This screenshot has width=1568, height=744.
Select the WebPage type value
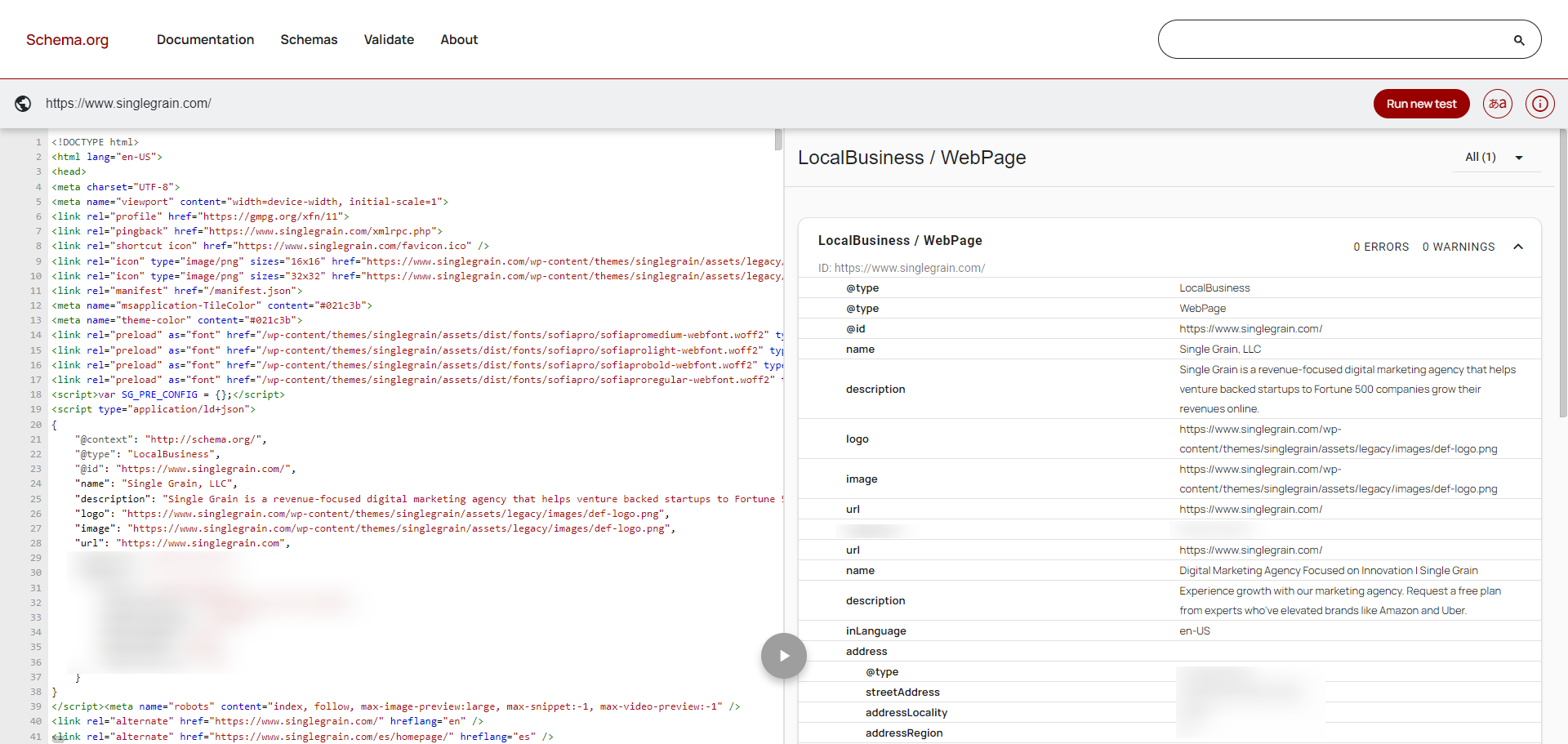(x=1202, y=309)
